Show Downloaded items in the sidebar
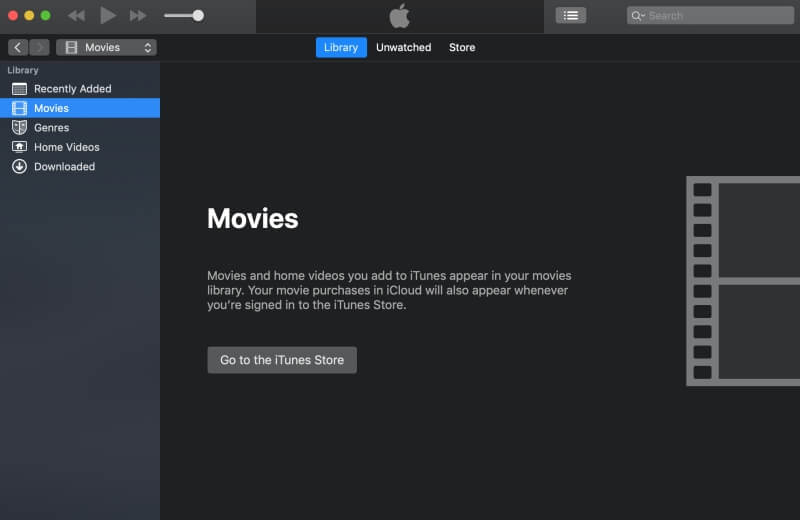 [x=80, y=166]
